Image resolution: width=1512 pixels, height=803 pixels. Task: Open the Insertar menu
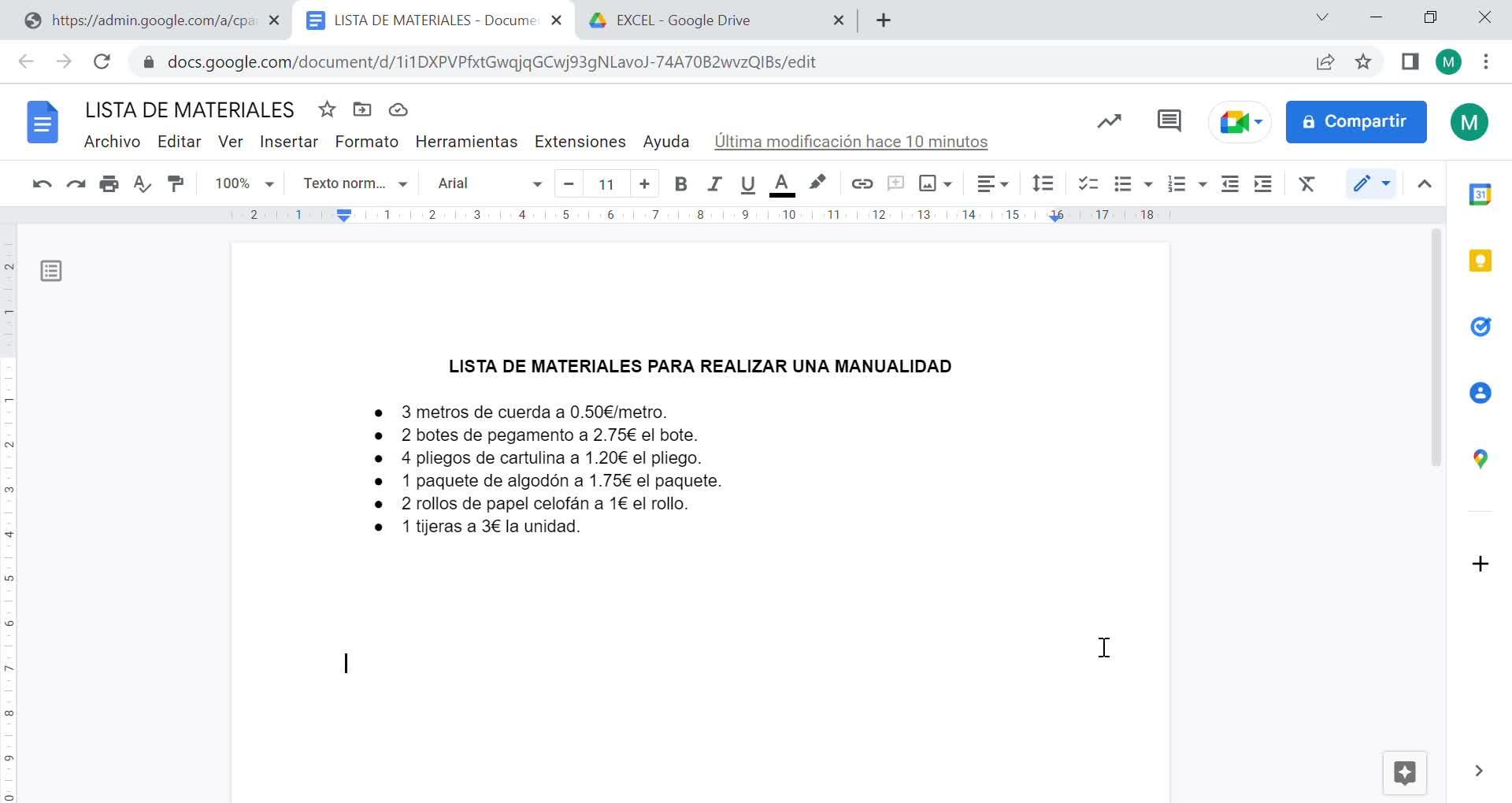(288, 142)
